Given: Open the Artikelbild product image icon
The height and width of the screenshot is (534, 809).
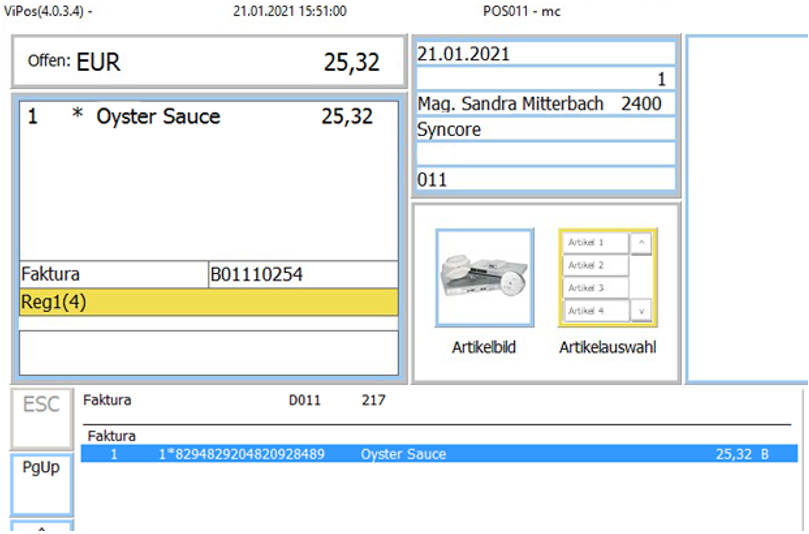Looking at the screenshot, I should coord(484,278).
